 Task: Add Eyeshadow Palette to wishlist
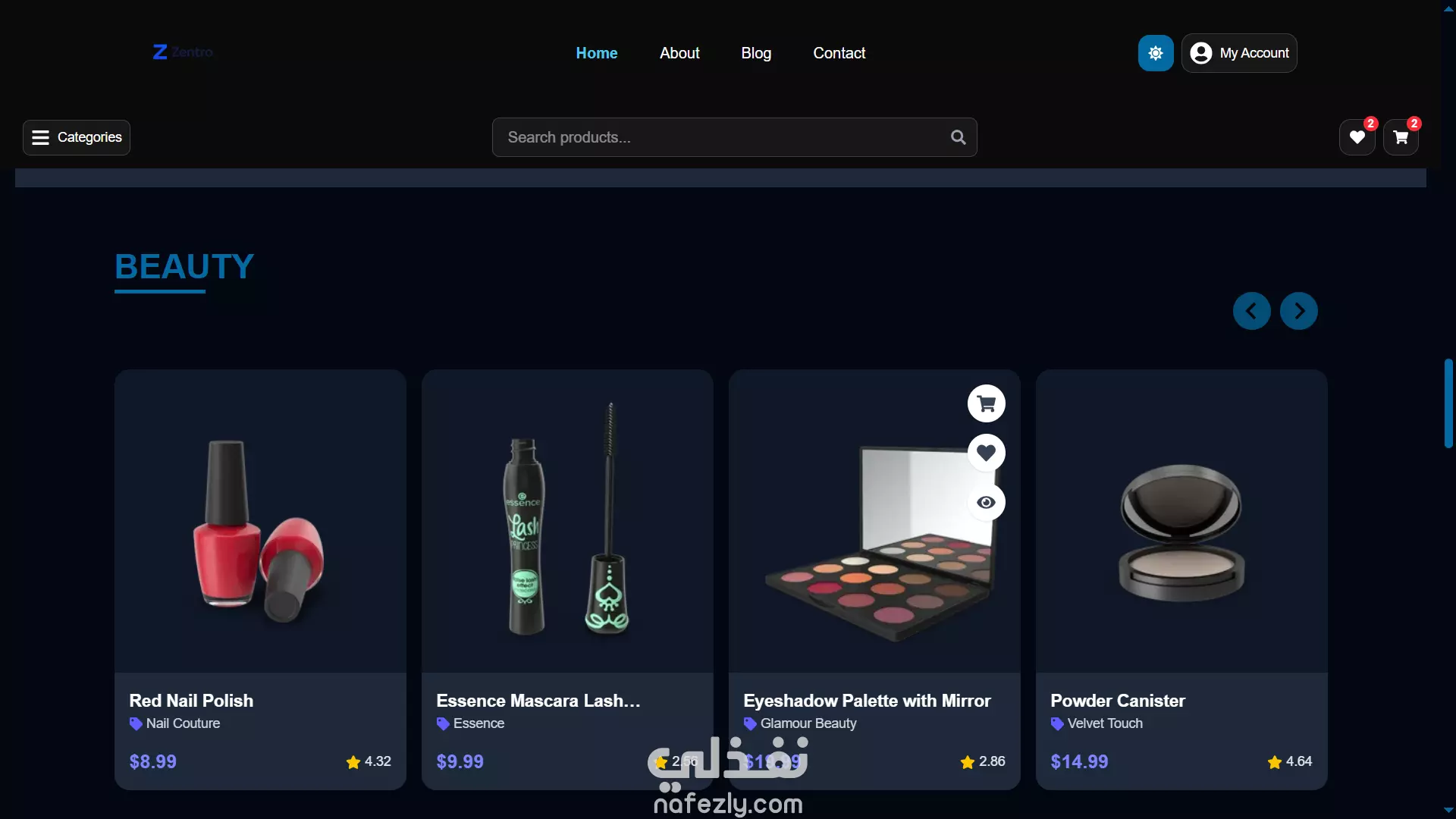point(987,453)
